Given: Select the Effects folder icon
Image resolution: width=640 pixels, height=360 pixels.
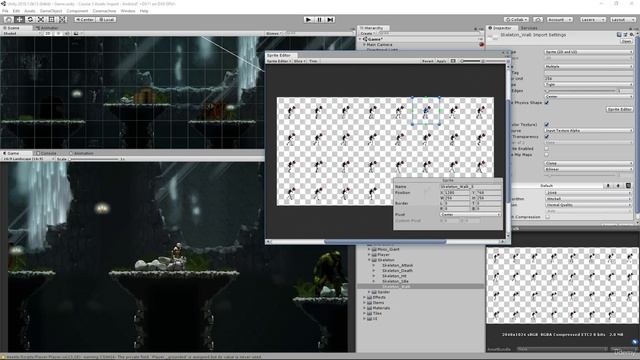Looking at the screenshot, I should click(369, 298).
